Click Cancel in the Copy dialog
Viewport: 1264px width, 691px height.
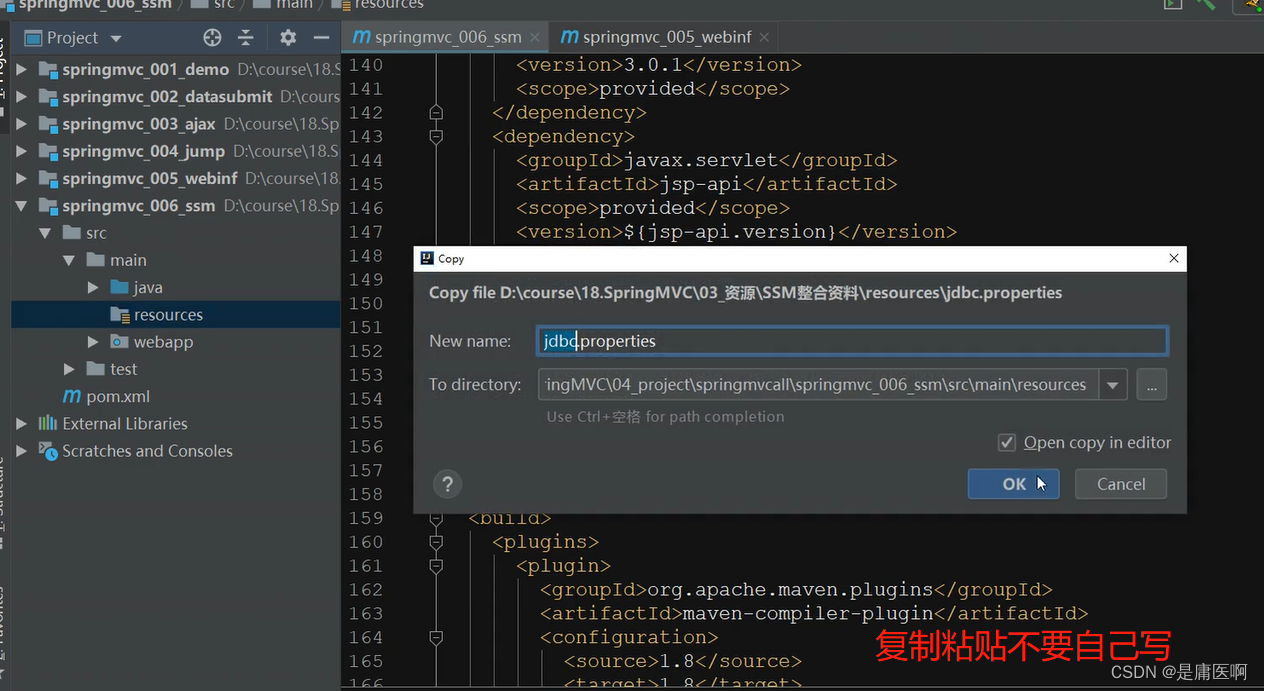(1121, 484)
